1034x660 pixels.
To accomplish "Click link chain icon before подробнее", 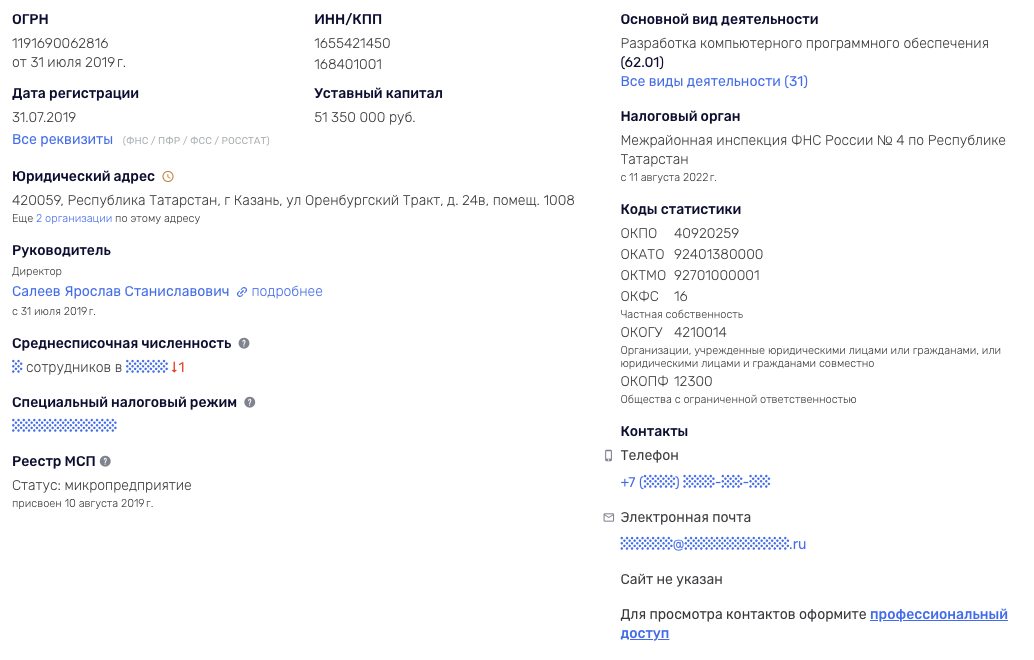I will 241,292.
